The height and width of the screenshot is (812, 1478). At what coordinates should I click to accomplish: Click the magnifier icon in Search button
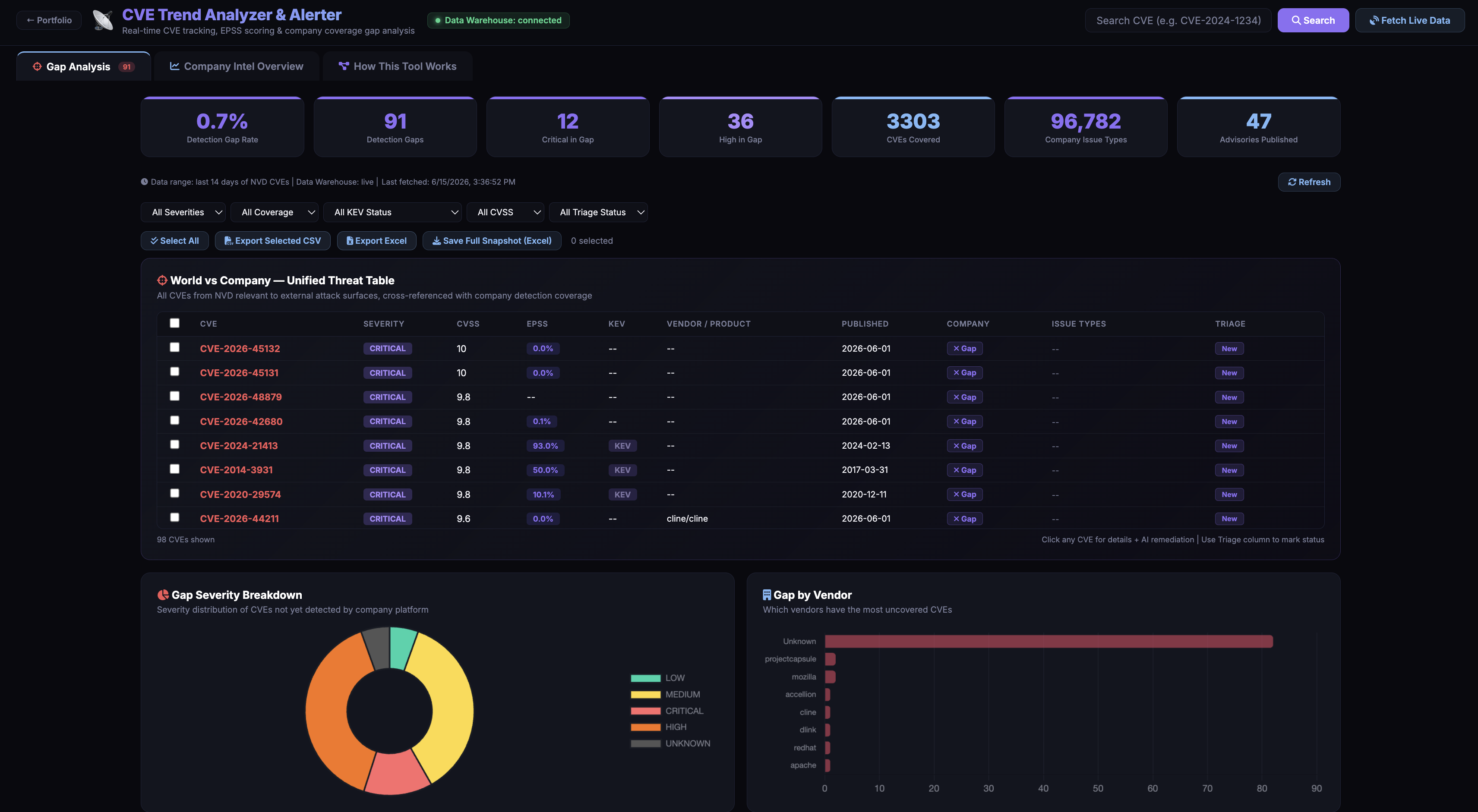click(1295, 21)
